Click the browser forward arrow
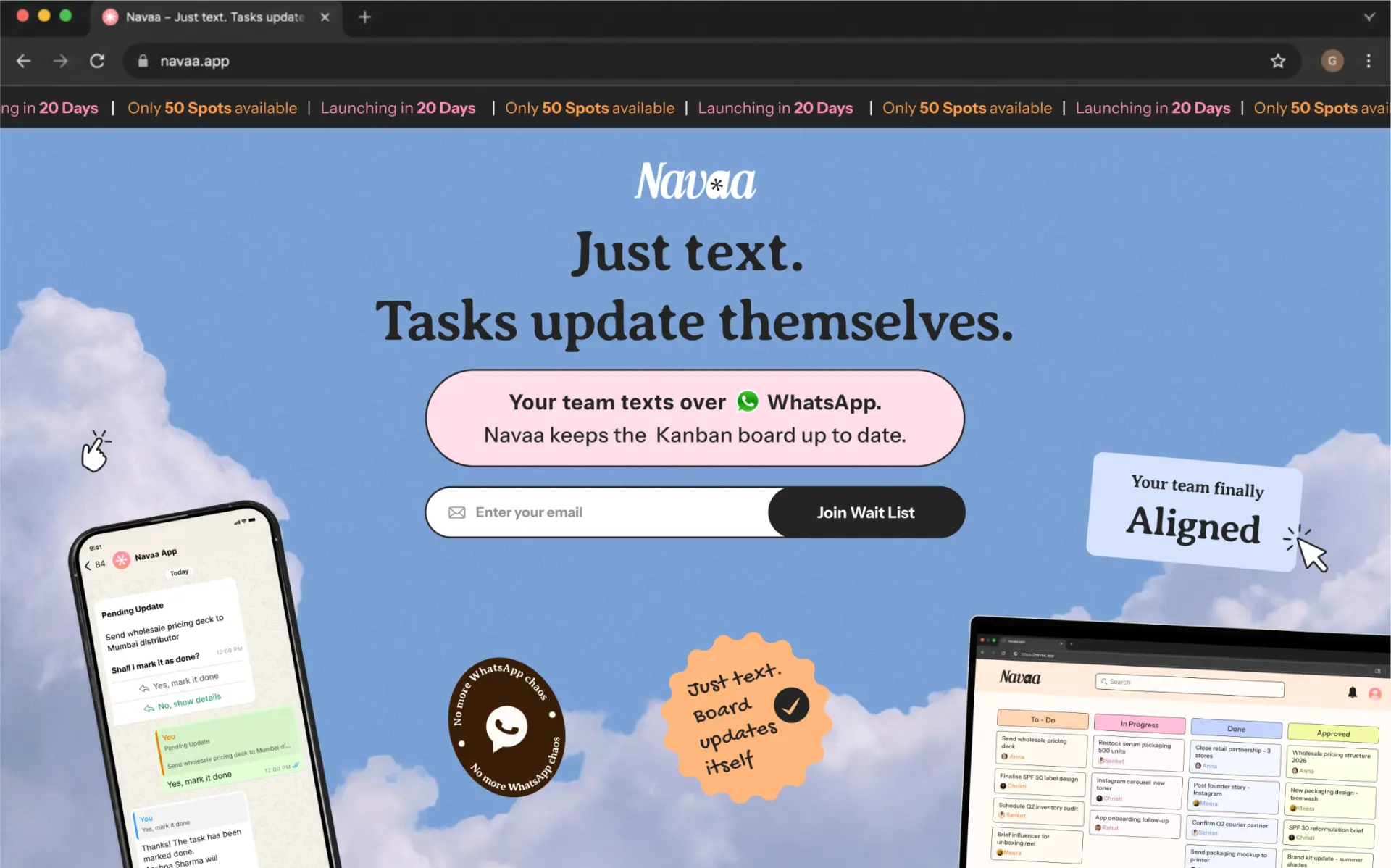This screenshot has height=868, width=1391. point(60,61)
